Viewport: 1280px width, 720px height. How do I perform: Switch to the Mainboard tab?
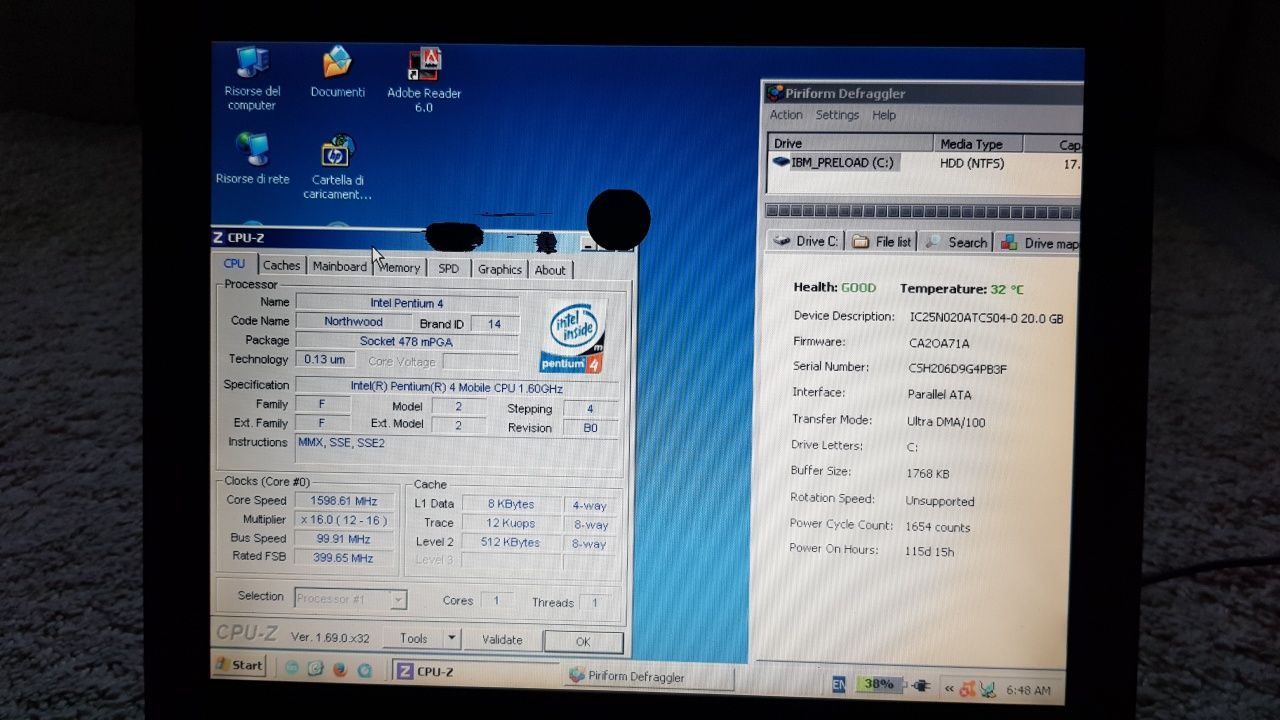pyautogui.click(x=339, y=266)
